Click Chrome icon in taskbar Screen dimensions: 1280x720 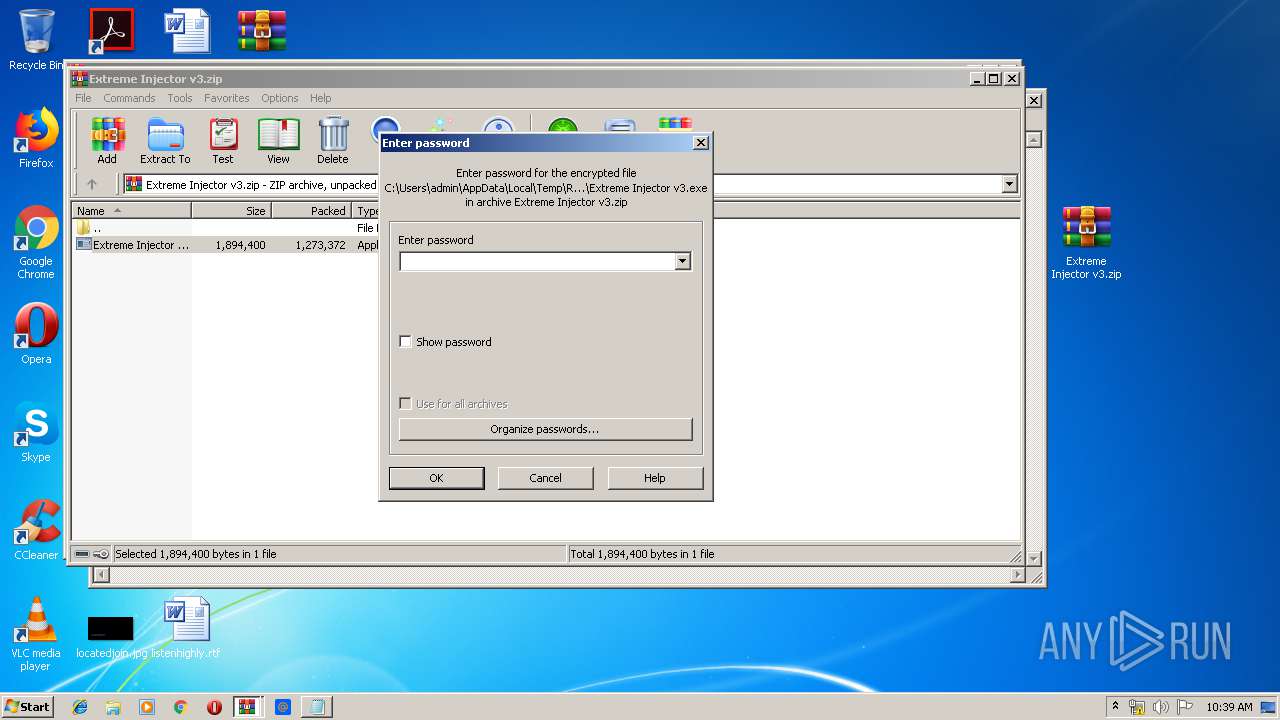coord(180,707)
